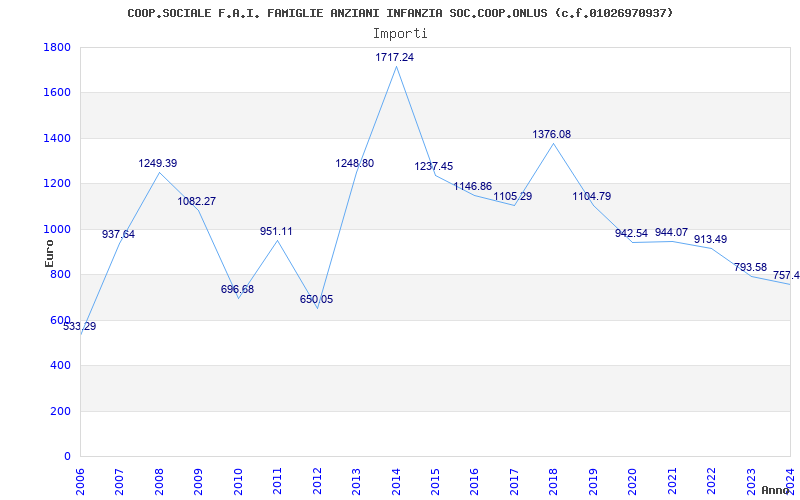
Task: Select the 1376.08 data label
Action: 551,135
